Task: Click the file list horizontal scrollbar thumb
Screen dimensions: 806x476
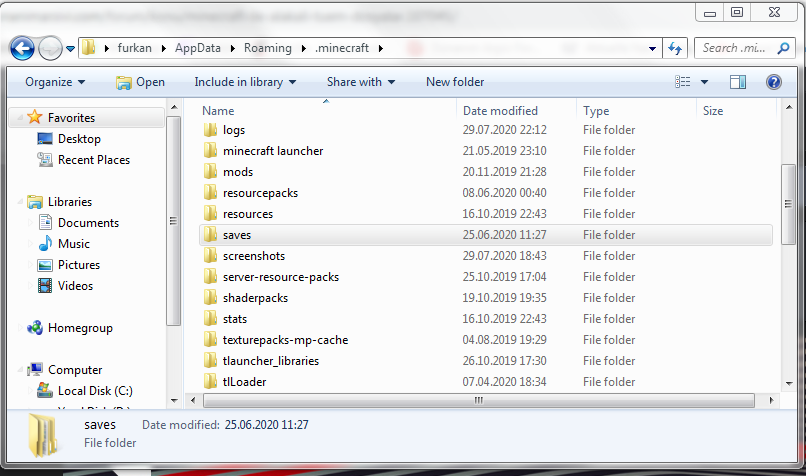Action: 479,400
